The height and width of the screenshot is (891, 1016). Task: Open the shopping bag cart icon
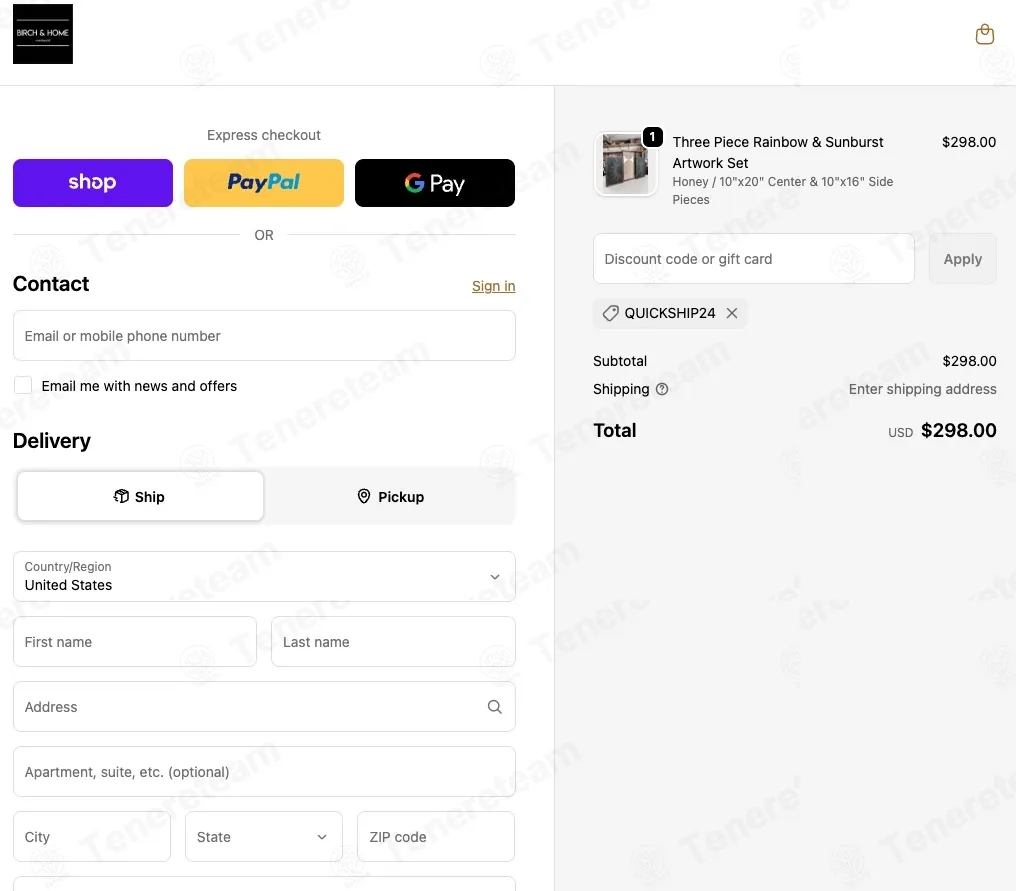[x=984, y=34]
